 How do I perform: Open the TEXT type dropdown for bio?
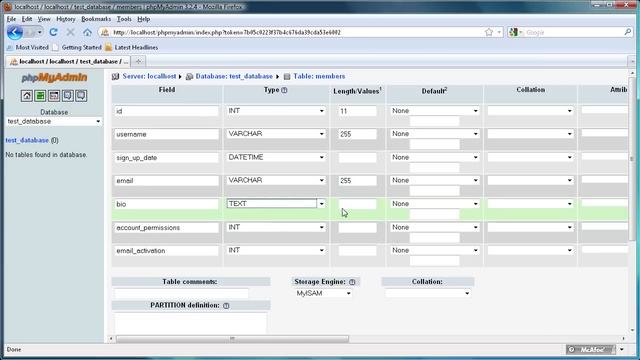(276, 204)
